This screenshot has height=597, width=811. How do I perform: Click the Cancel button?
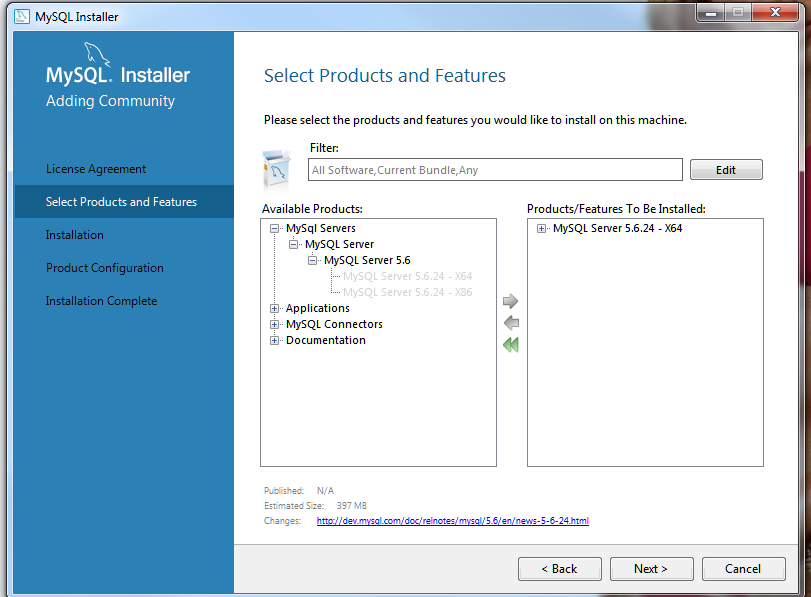pyautogui.click(x=743, y=569)
